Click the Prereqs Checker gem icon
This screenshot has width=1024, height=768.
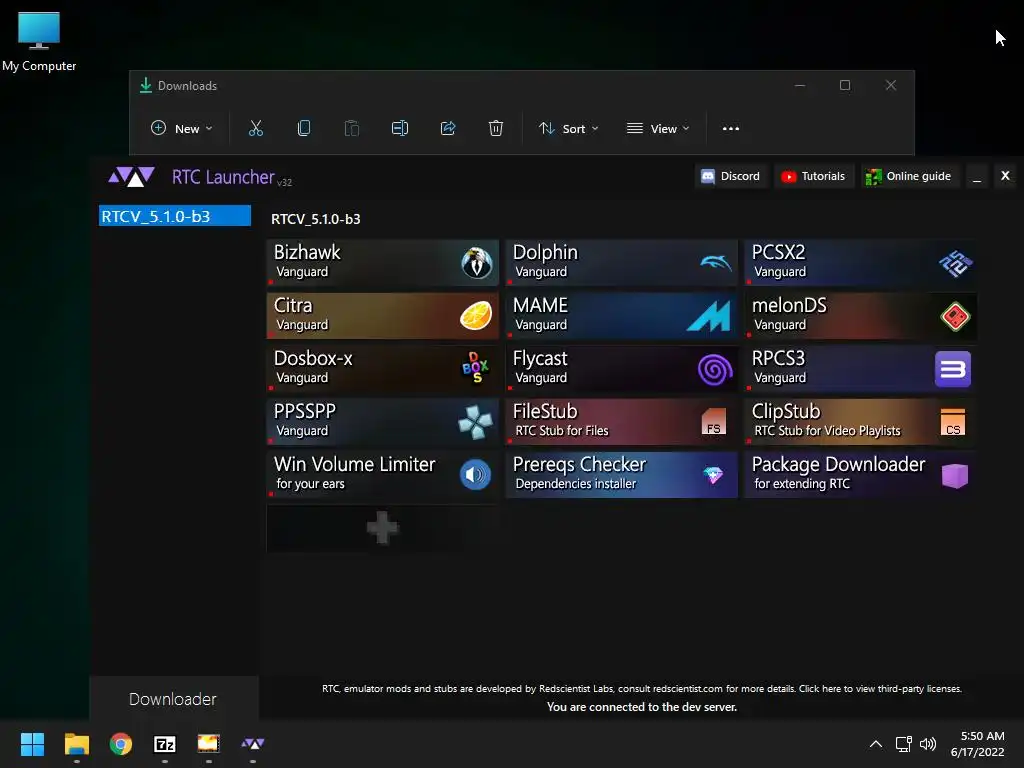point(713,475)
